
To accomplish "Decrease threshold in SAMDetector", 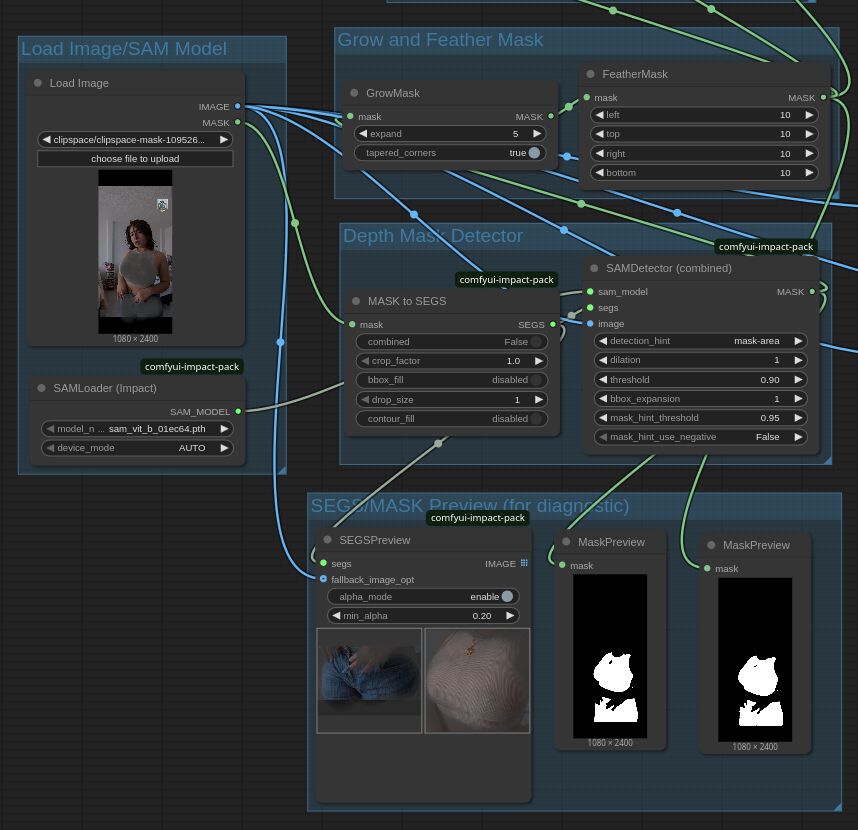I will [x=603, y=379].
